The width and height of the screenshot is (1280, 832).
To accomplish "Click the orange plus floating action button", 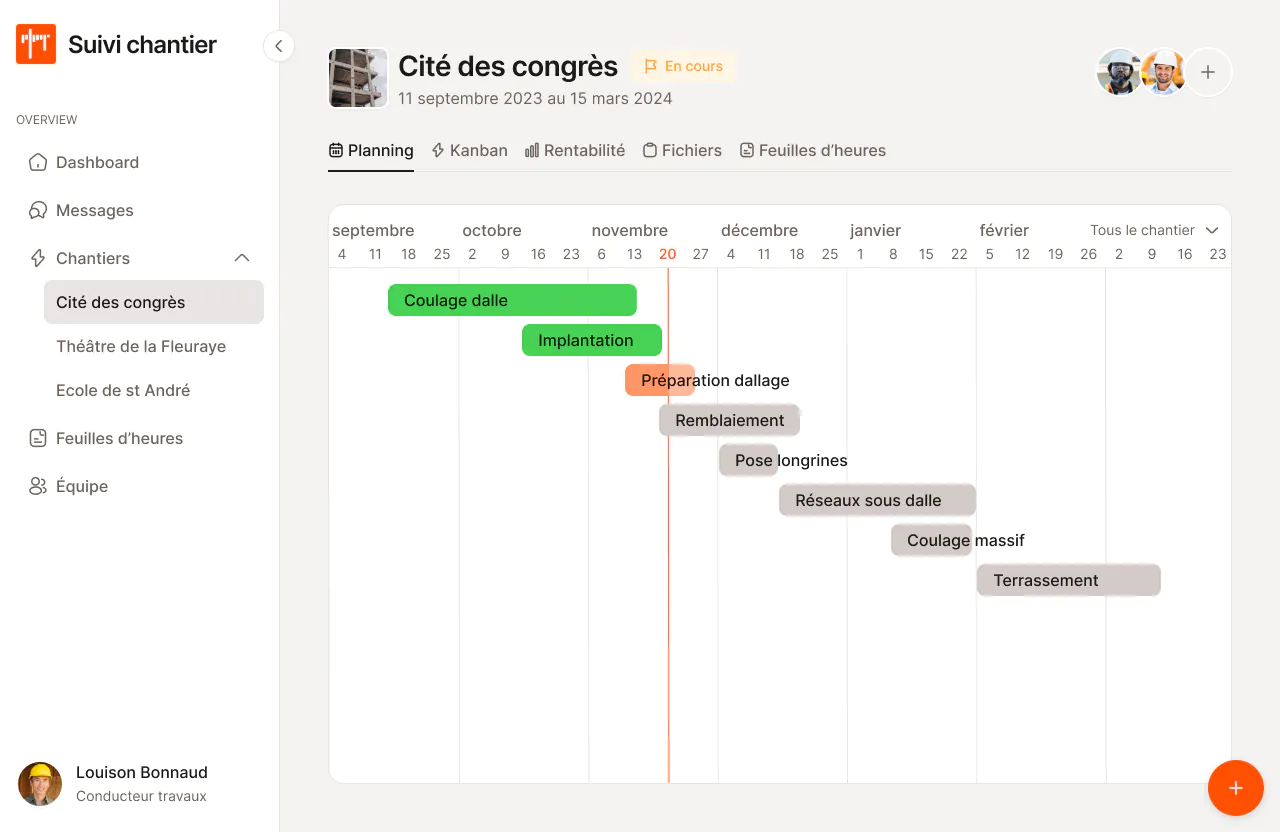I will point(1235,788).
